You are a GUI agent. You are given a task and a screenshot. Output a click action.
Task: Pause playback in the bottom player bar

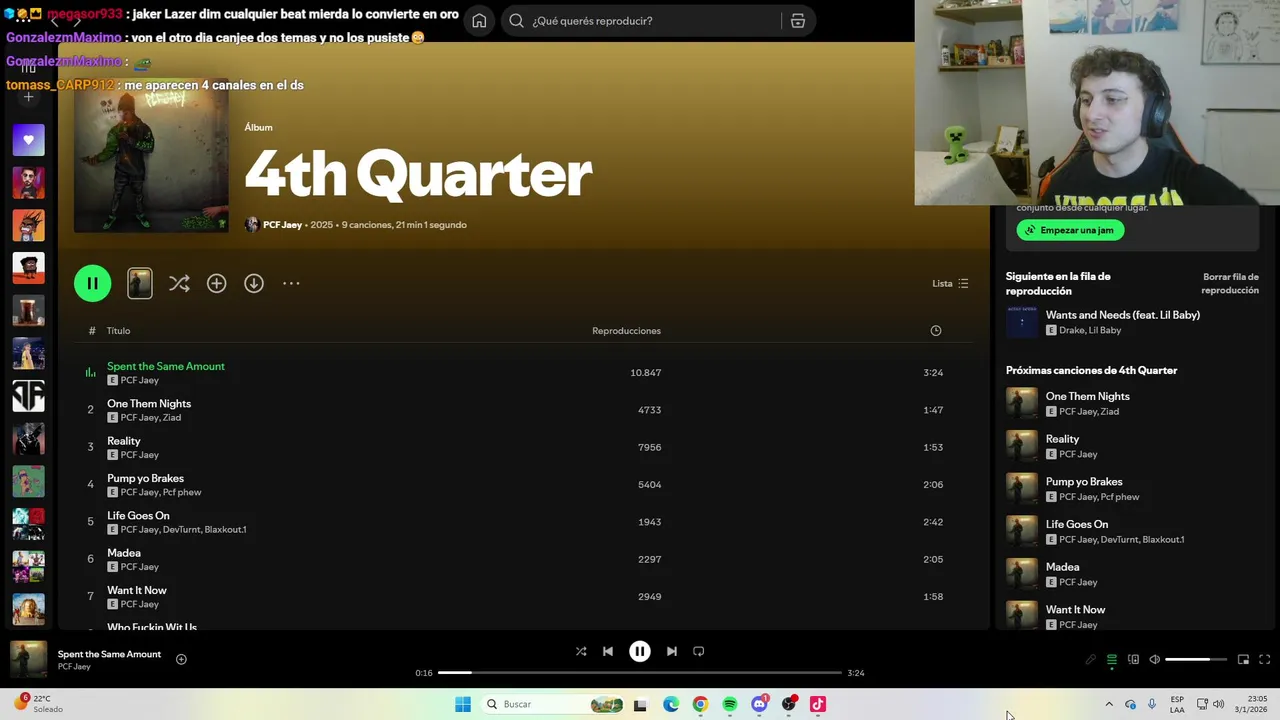[x=640, y=651]
